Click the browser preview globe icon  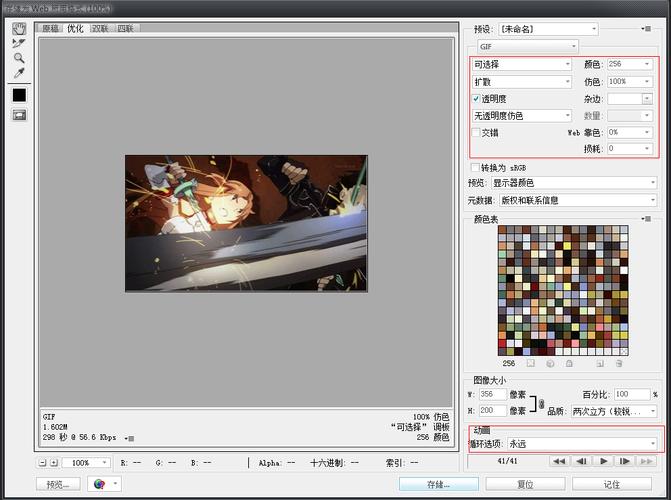coord(99,484)
